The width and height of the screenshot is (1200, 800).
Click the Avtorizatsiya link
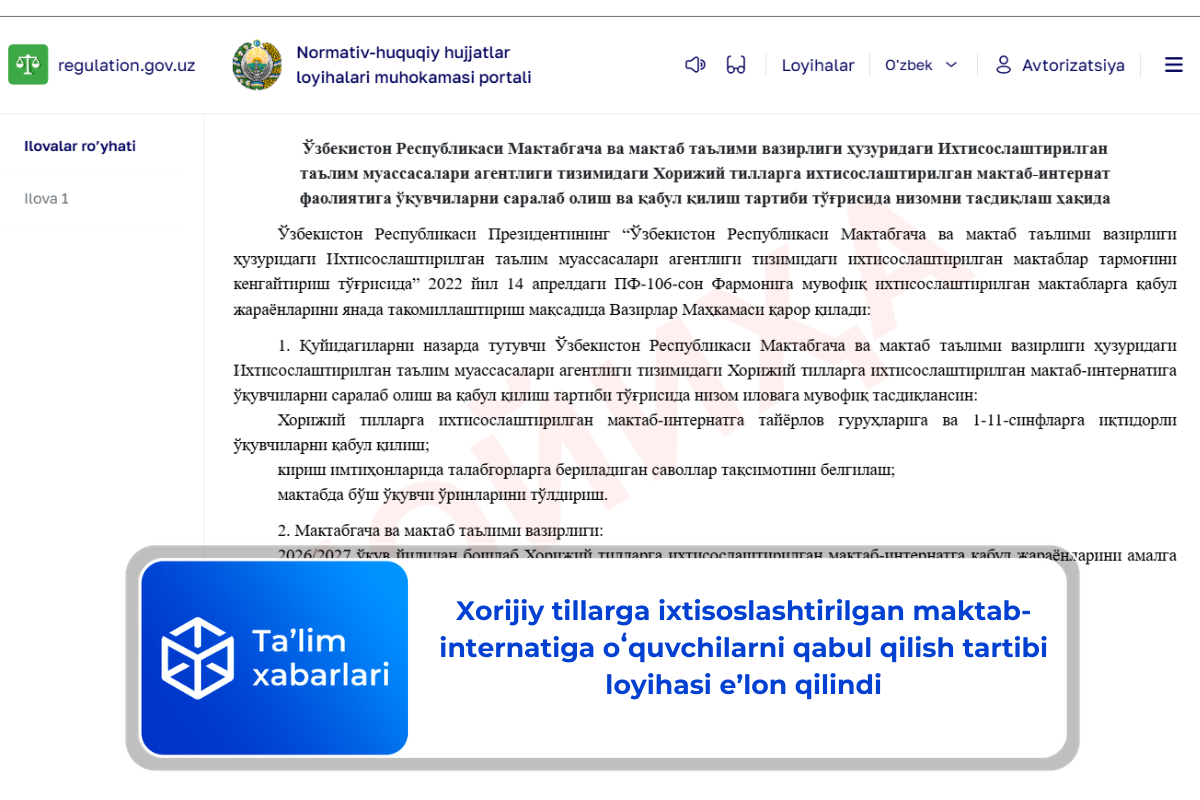pyautogui.click(x=1071, y=64)
